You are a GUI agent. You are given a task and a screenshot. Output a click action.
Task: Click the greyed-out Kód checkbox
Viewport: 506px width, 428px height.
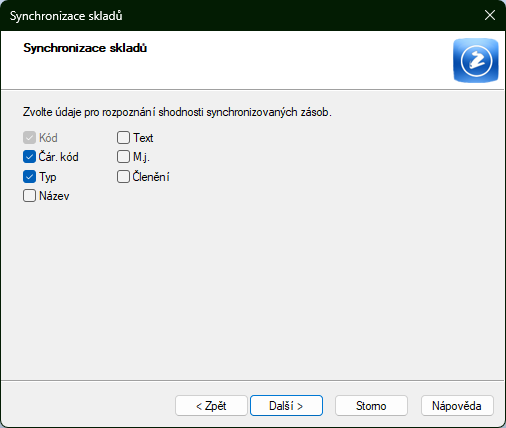pos(29,137)
